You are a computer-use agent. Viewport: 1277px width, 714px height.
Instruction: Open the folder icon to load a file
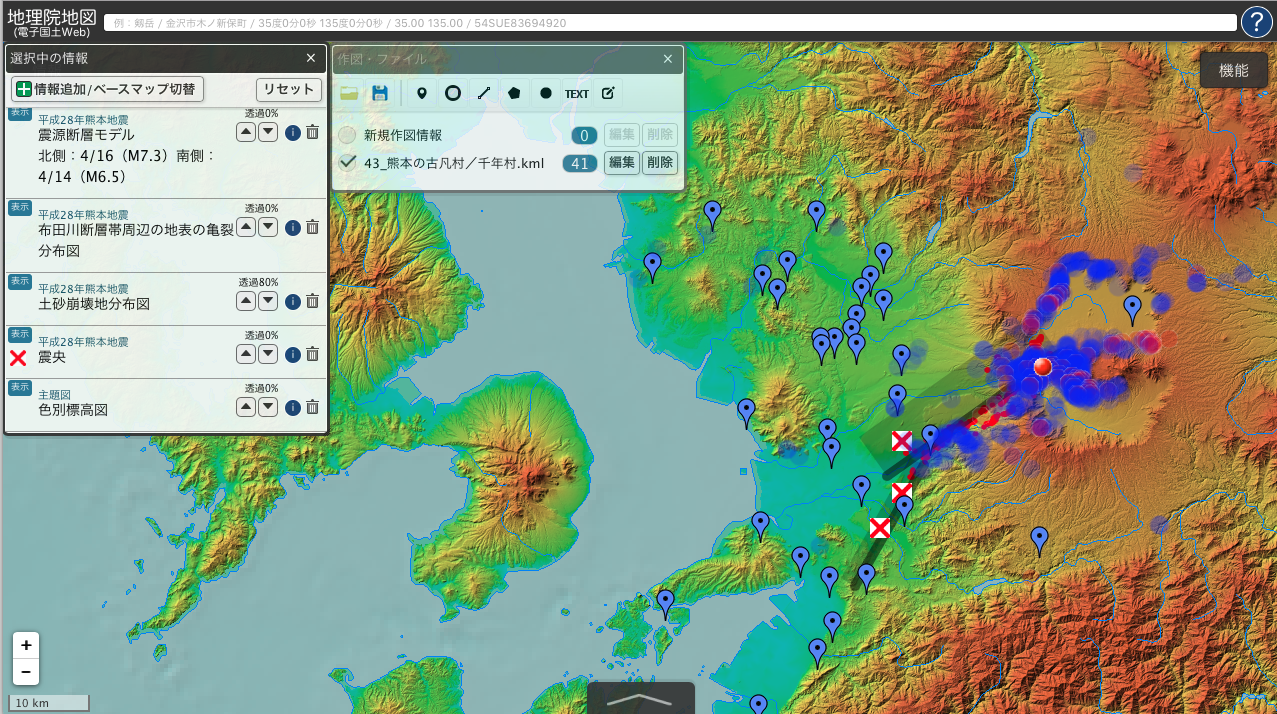348,93
